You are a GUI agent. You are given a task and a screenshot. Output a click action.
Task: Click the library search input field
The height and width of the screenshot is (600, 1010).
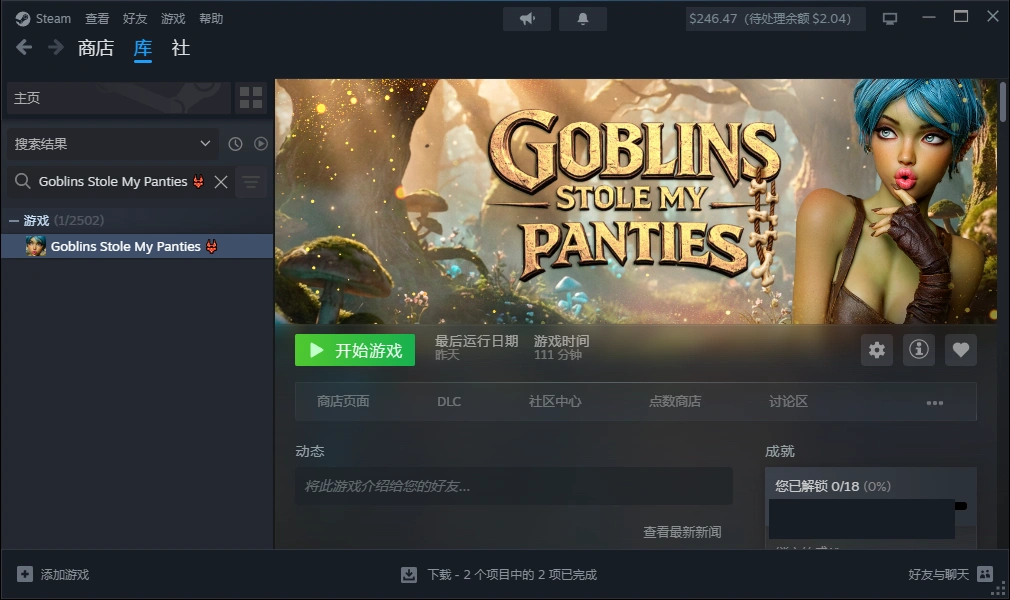[x=121, y=182]
